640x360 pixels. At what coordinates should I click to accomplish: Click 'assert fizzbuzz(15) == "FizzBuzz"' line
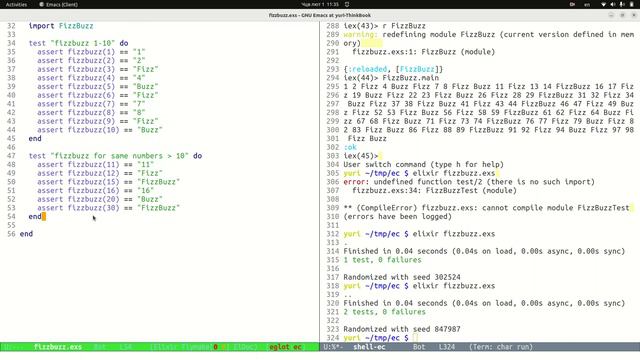click(x=109, y=182)
